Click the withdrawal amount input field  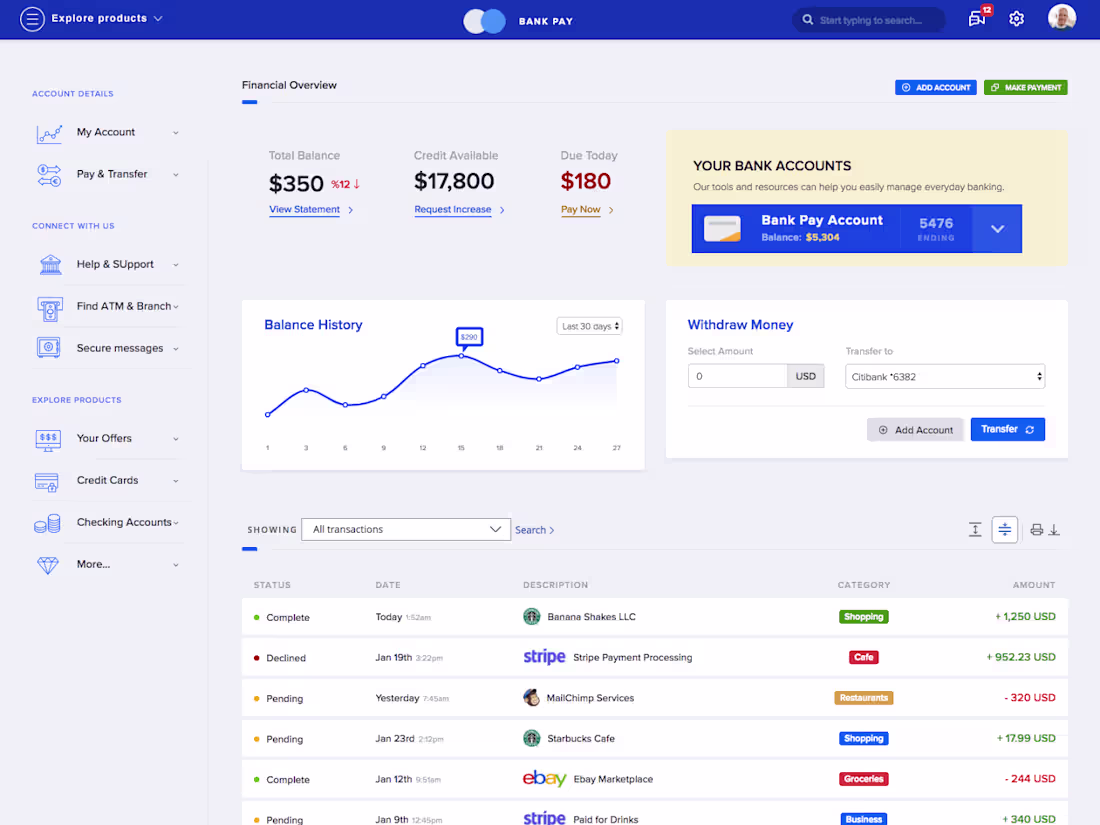737,376
